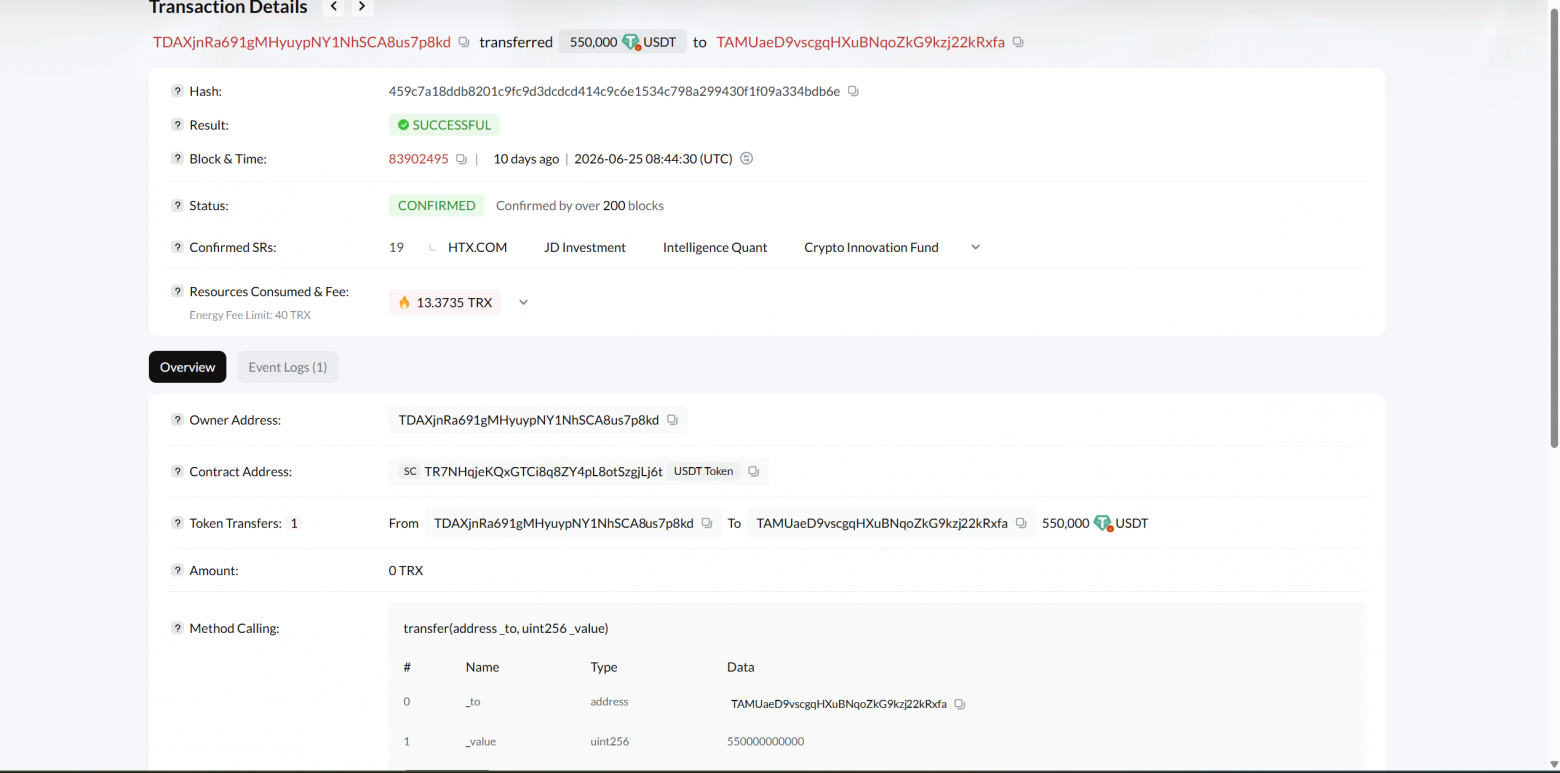
Task: Copy the transaction hash
Action: pos(853,91)
